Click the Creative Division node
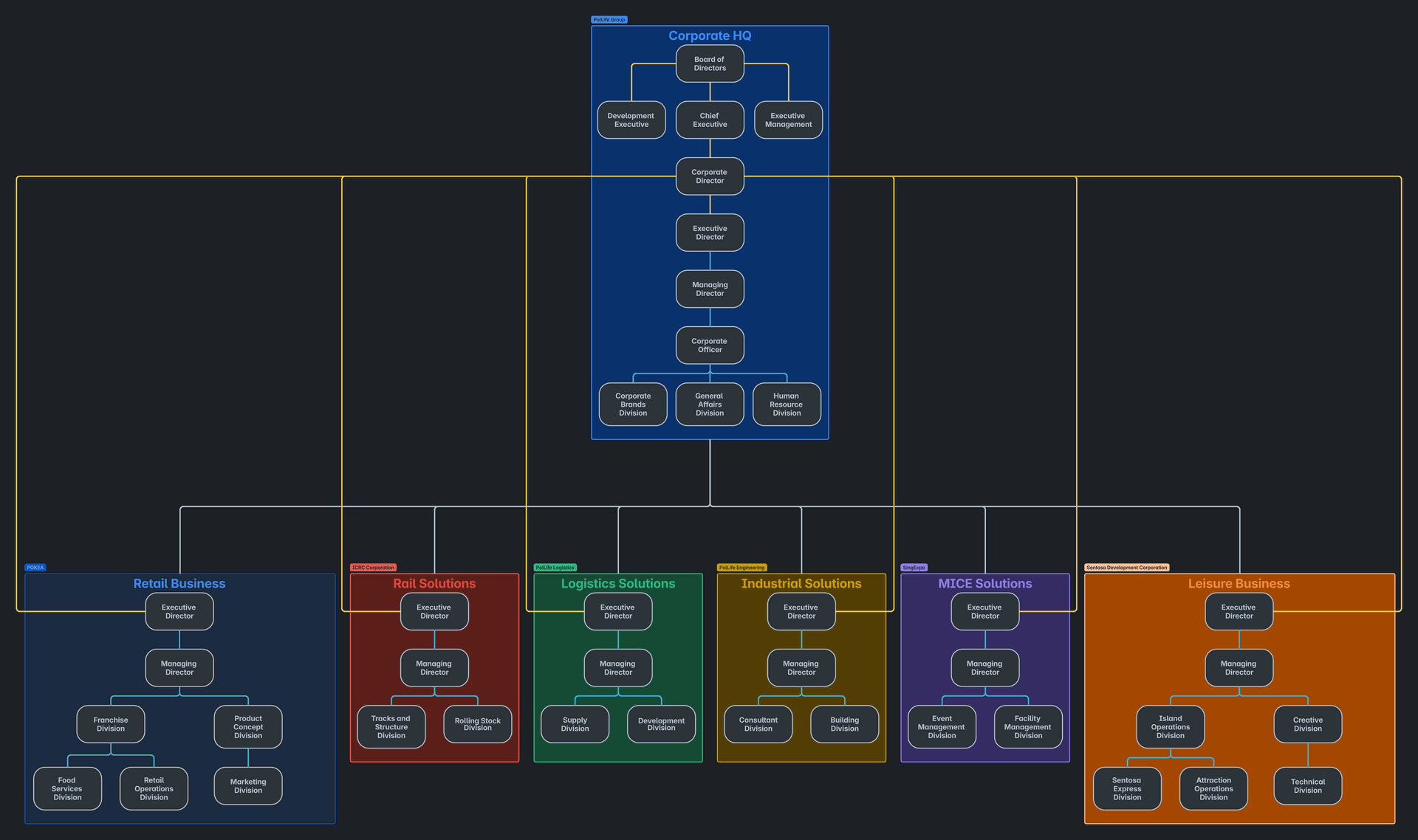This screenshot has height=840, width=1418. pyautogui.click(x=1308, y=724)
